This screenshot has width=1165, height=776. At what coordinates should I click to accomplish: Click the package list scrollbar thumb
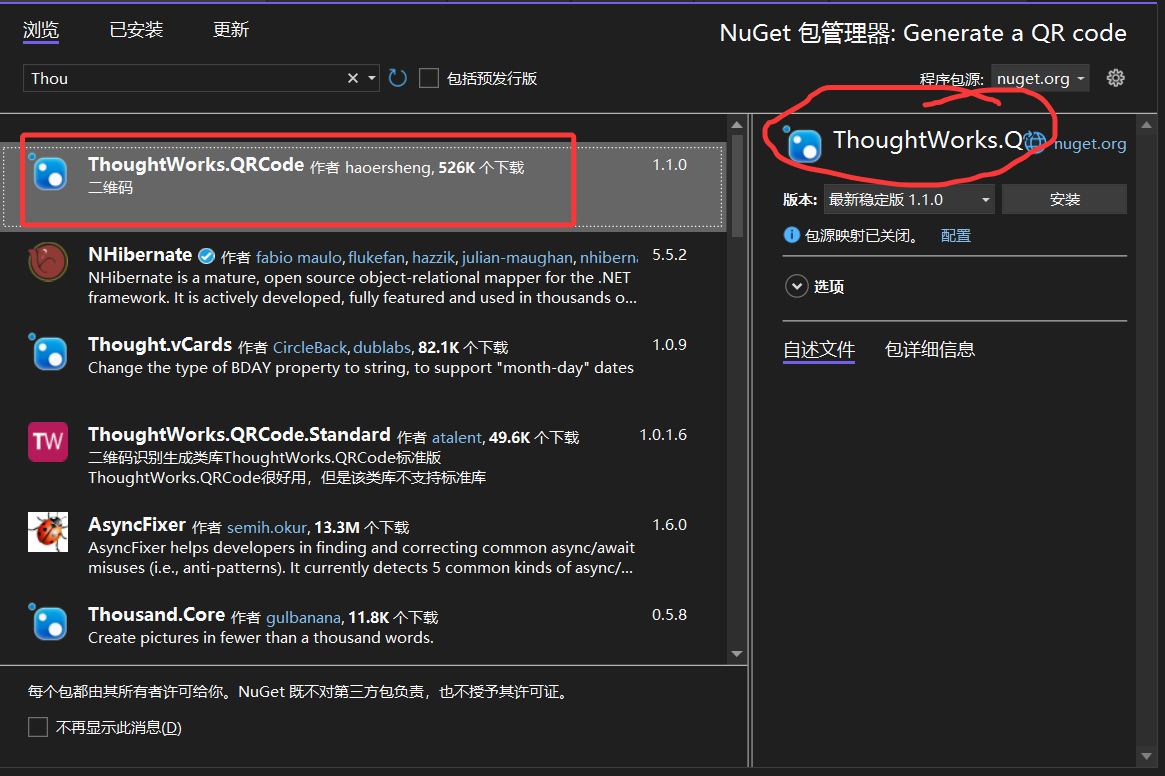736,186
